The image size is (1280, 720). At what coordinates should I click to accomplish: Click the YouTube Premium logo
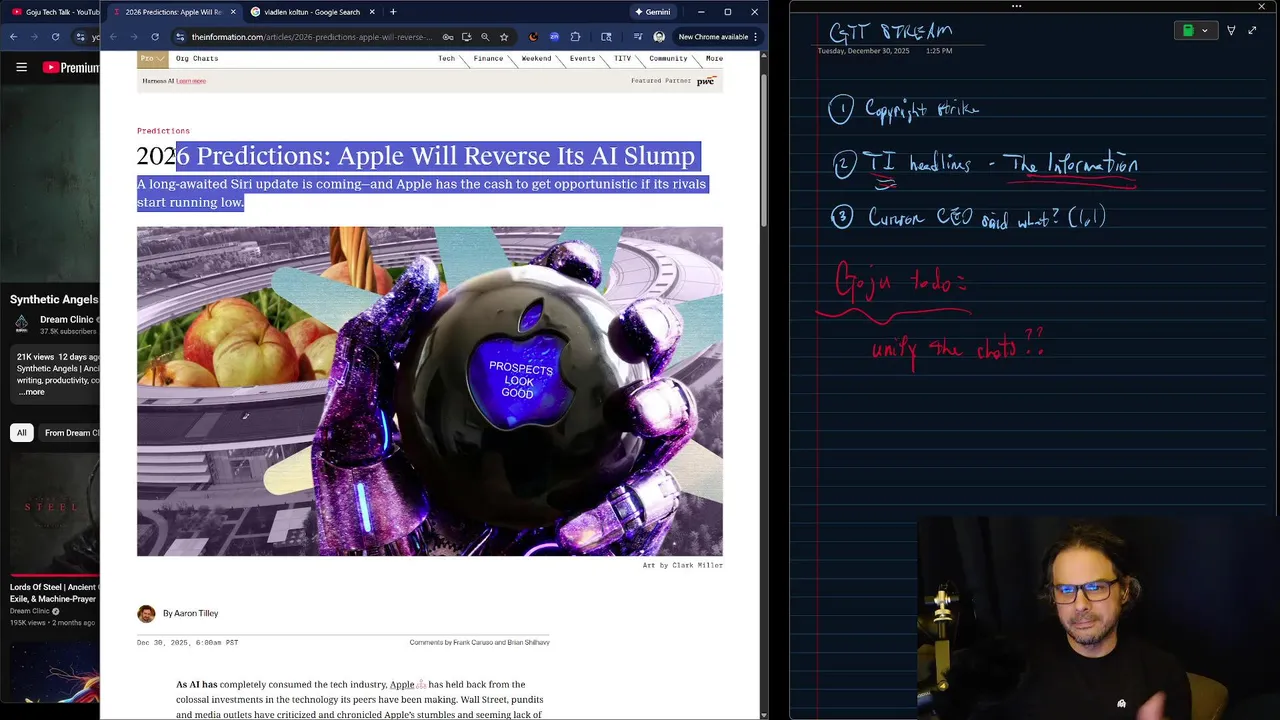pyautogui.click(x=70, y=67)
